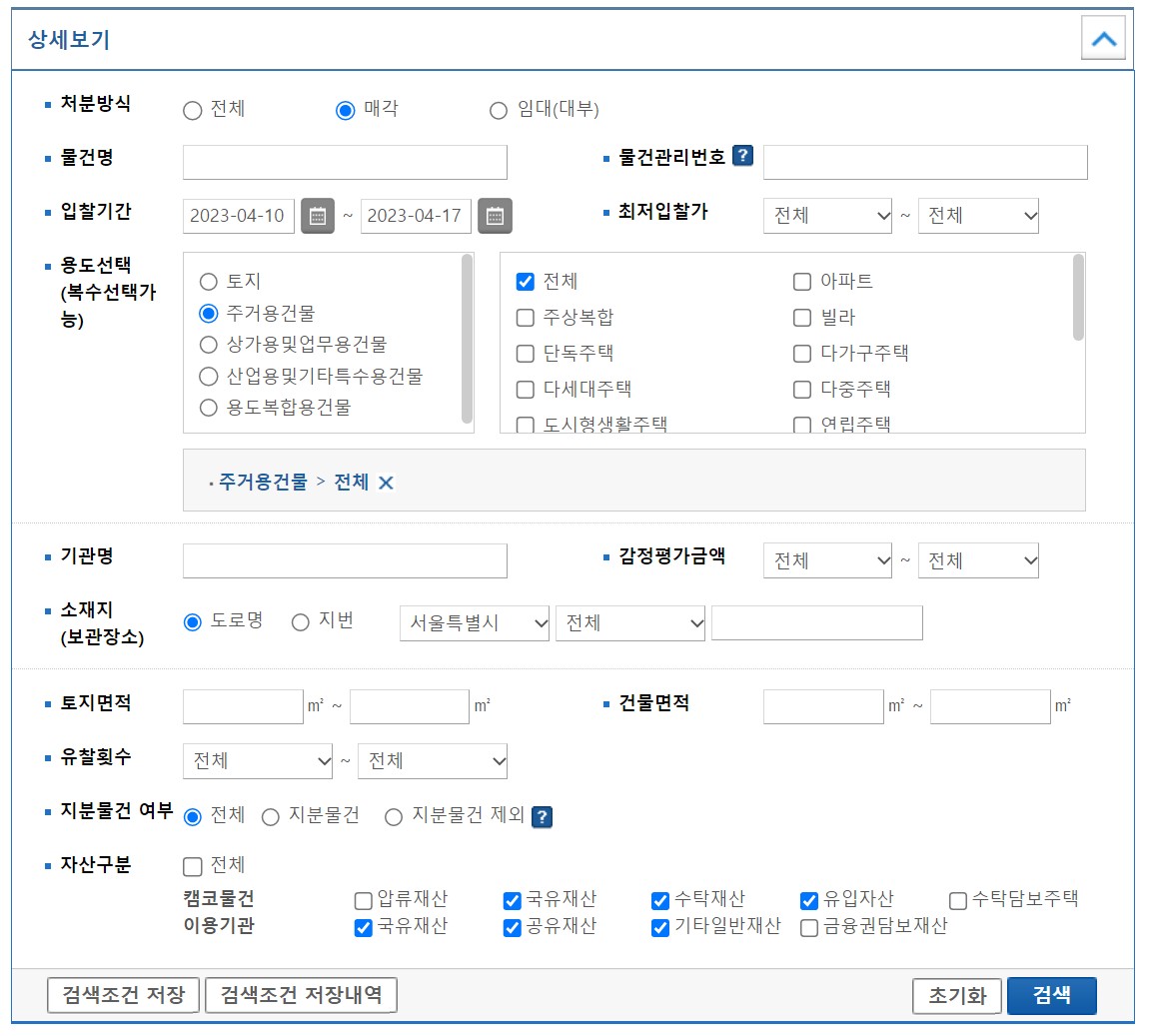Check the 아파트 checkbox

pyautogui.click(x=801, y=281)
